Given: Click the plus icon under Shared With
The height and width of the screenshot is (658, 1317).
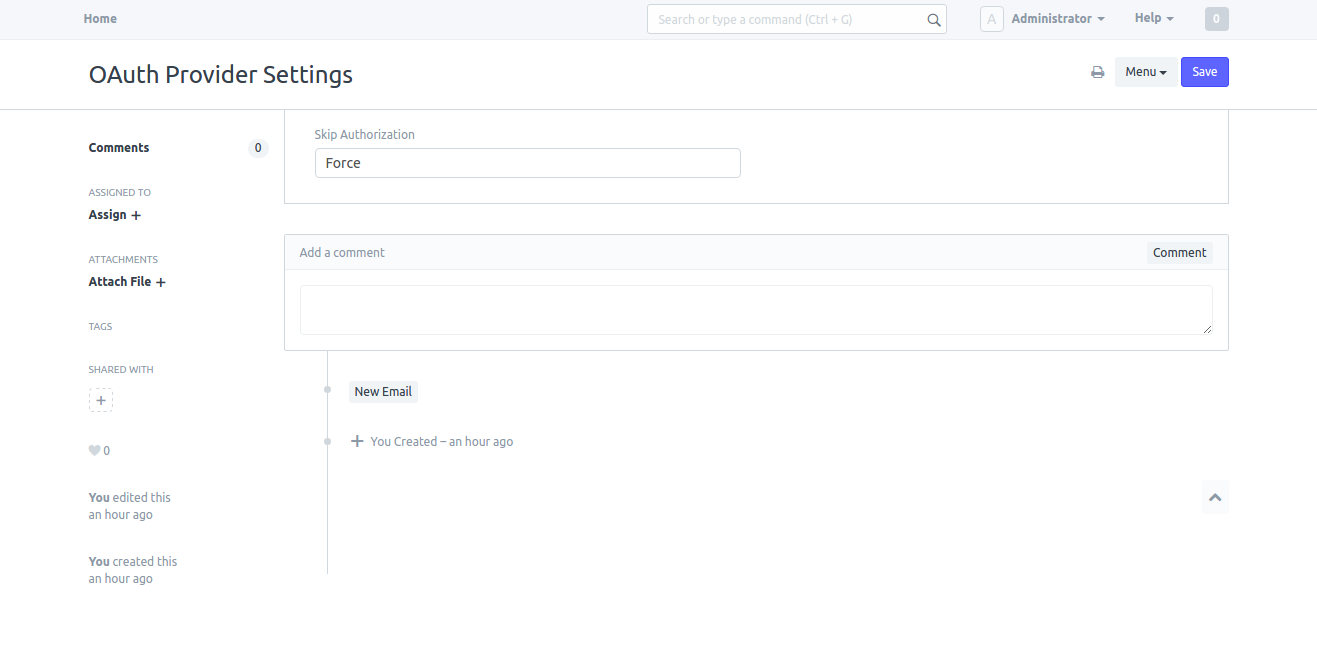Looking at the screenshot, I should coord(101,400).
